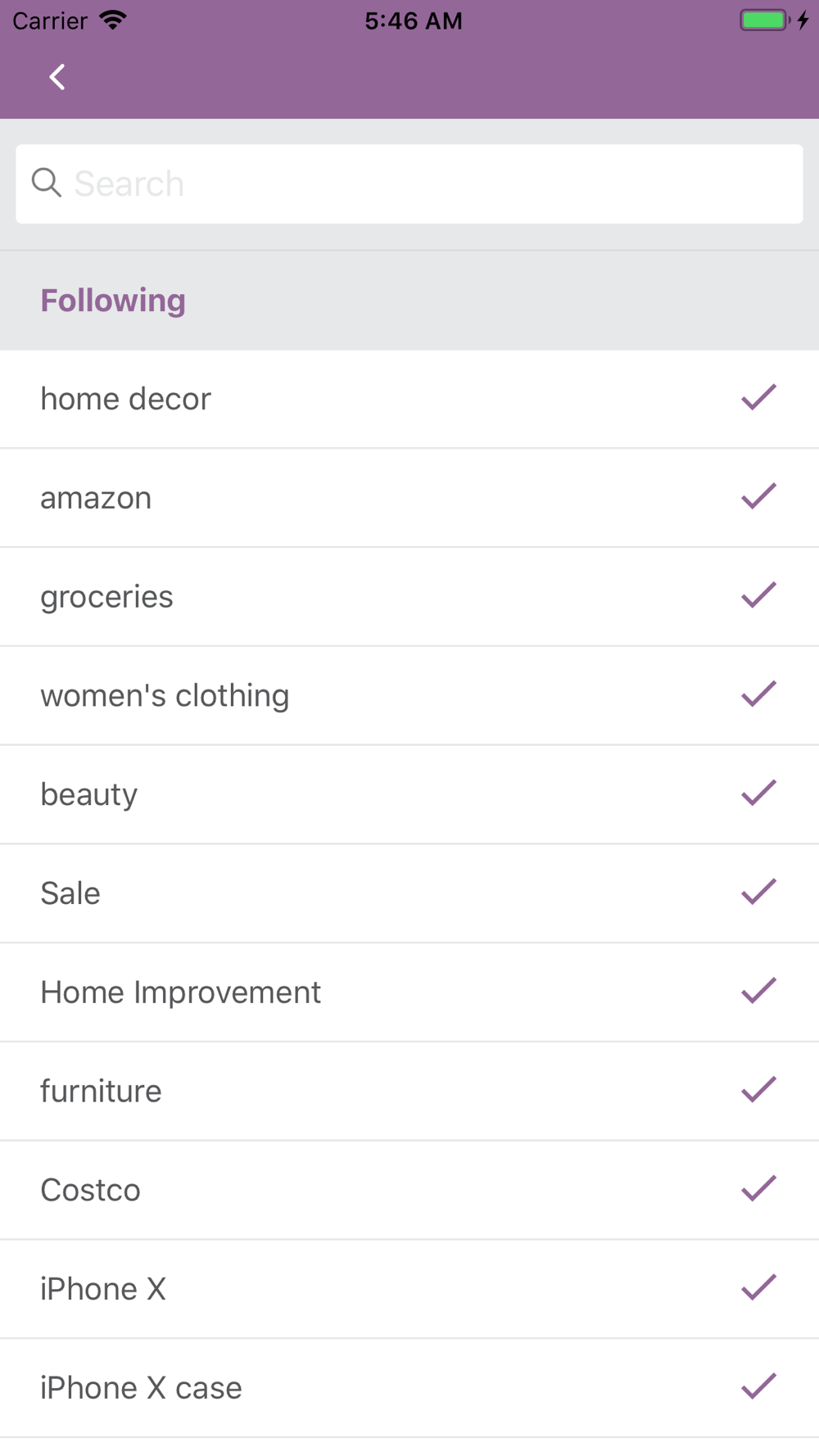Screen dimensions: 819x1456
Task: Tap the back arrow icon
Action: click(57, 78)
